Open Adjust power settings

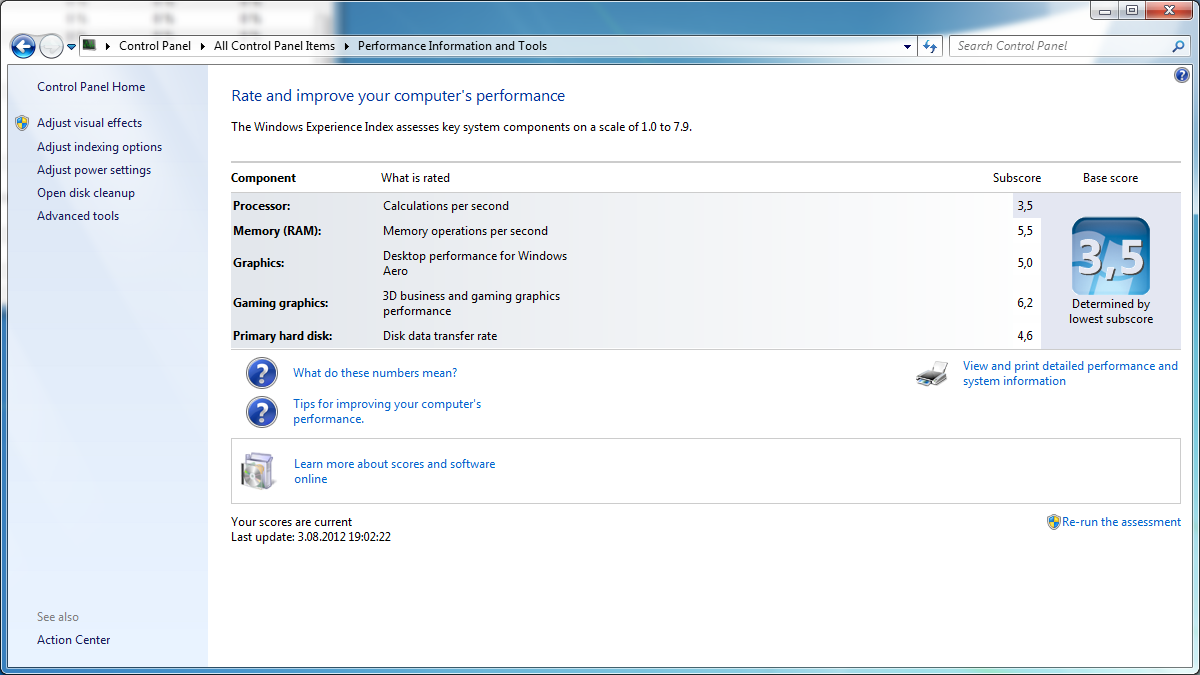click(94, 170)
